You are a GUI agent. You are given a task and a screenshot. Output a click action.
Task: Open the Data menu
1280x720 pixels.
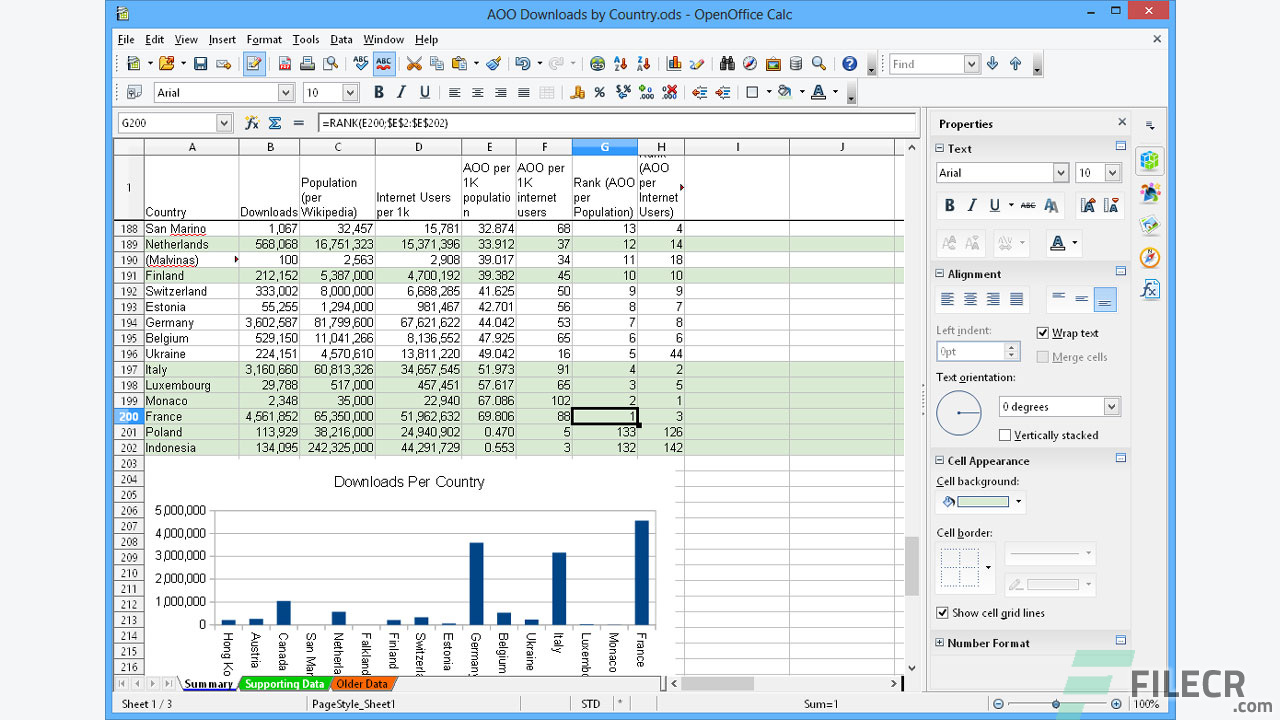point(341,39)
